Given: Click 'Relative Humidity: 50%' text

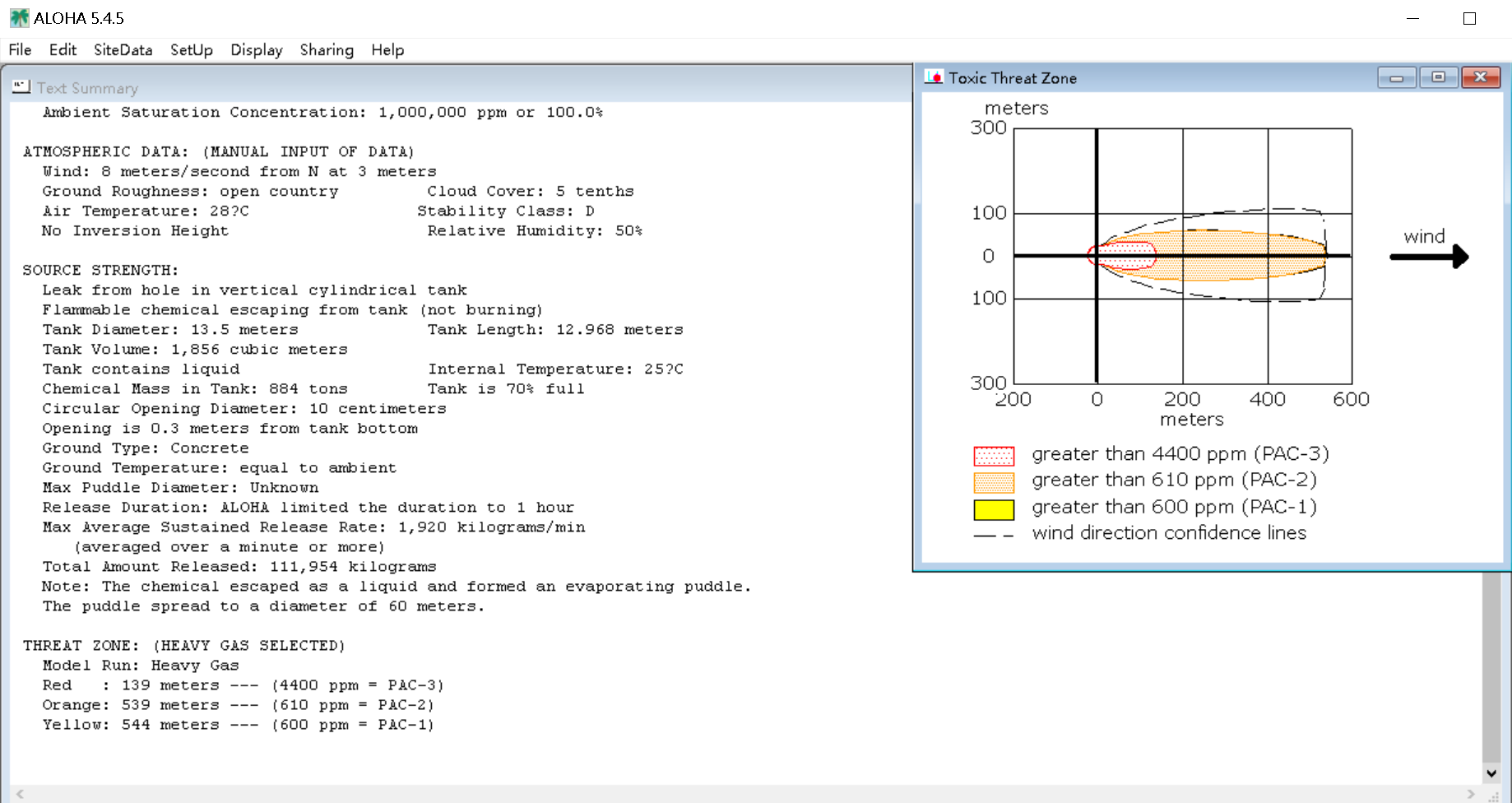Looking at the screenshot, I should coord(535,230).
